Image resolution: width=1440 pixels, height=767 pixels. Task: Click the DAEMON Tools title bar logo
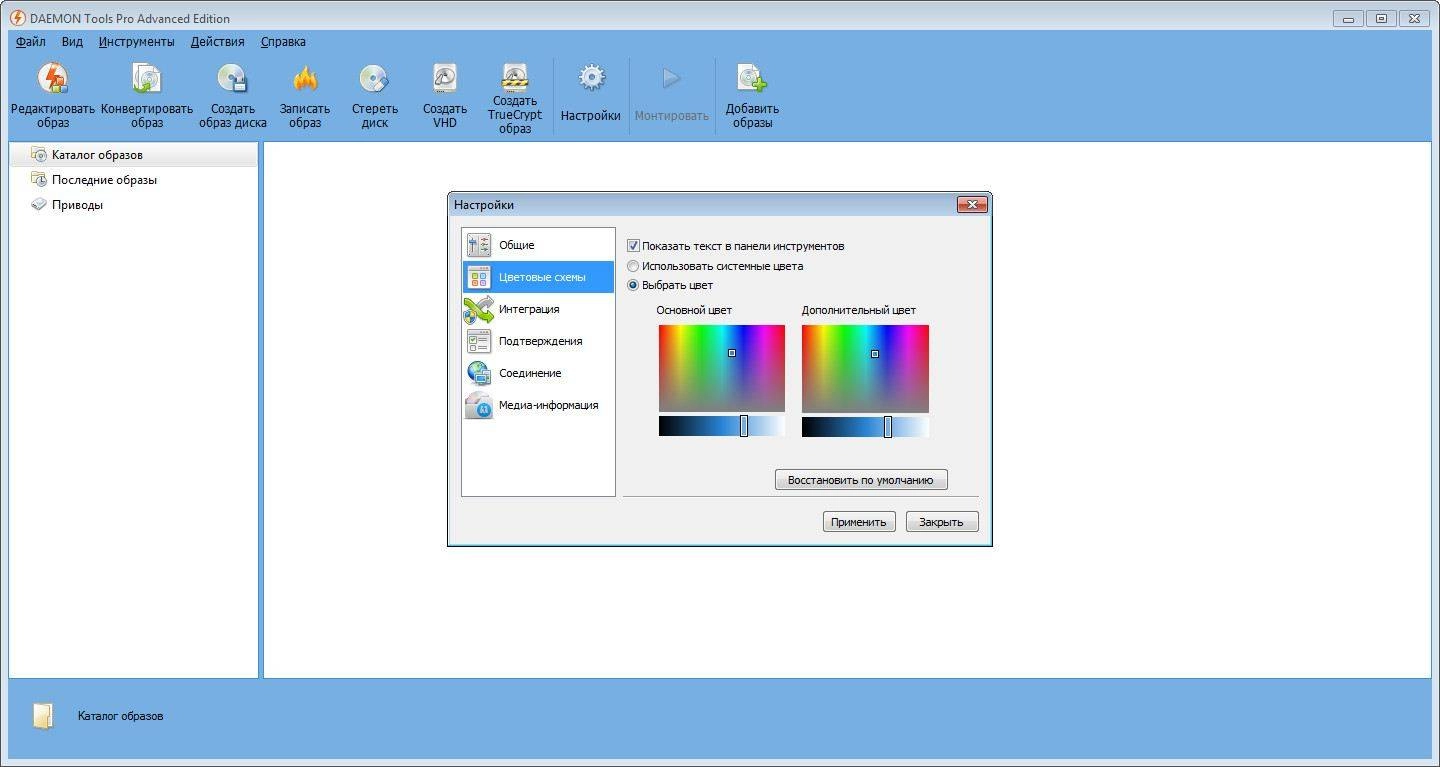(x=17, y=18)
